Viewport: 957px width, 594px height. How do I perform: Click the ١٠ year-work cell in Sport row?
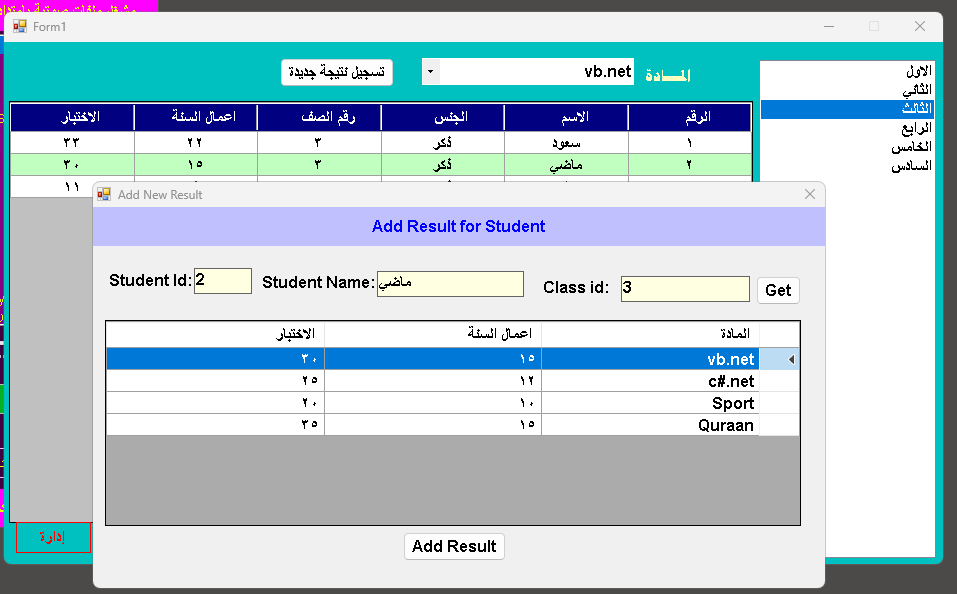433,403
